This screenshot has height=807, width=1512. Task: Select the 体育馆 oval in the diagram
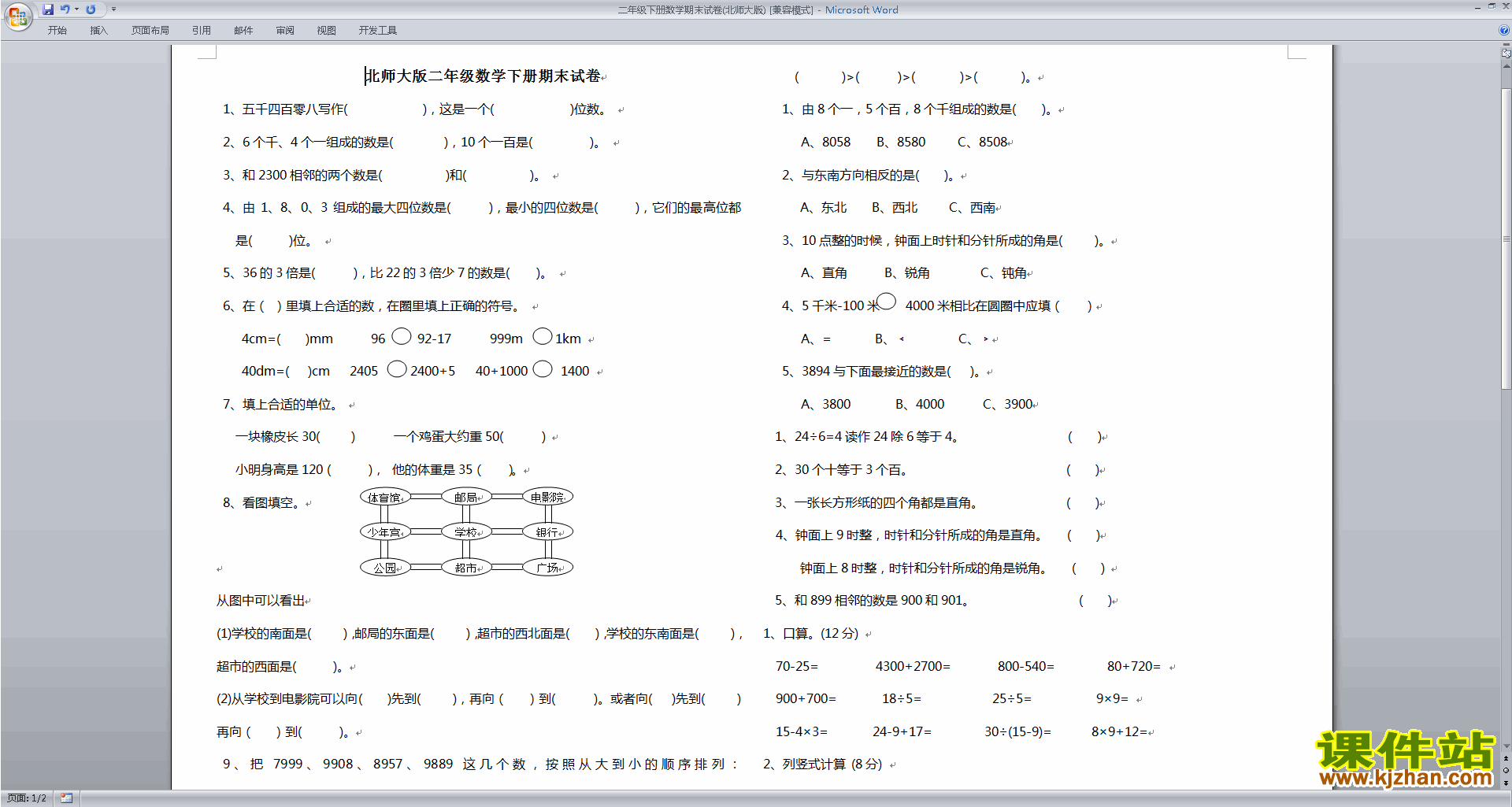(385, 497)
